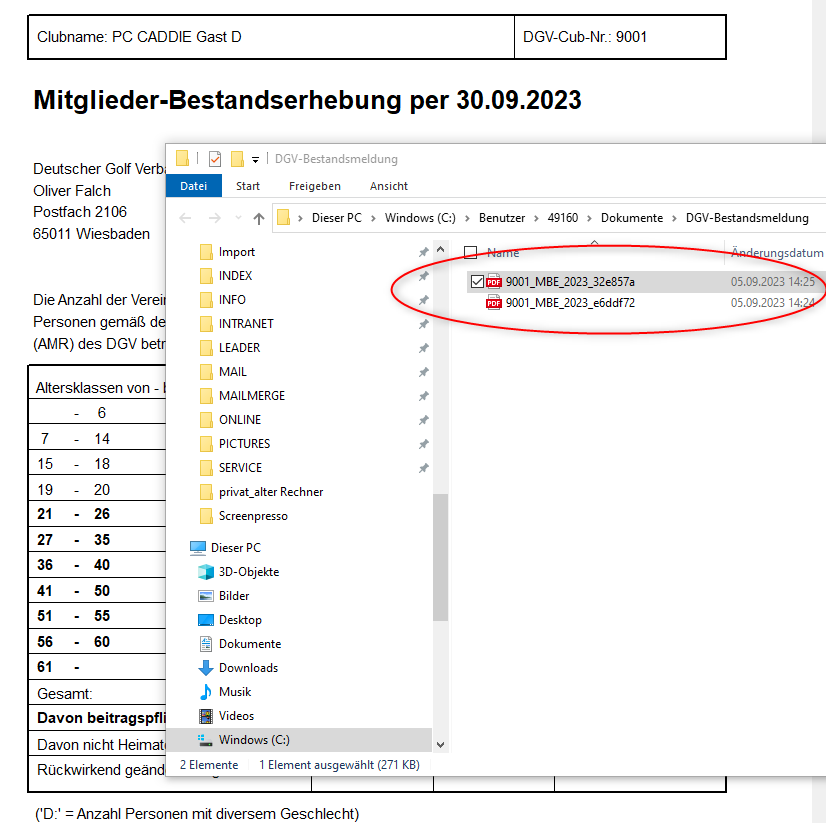This screenshot has width=826, height=823.
Task: Click the back navigation arrow
Action: (x=185, y=218)
